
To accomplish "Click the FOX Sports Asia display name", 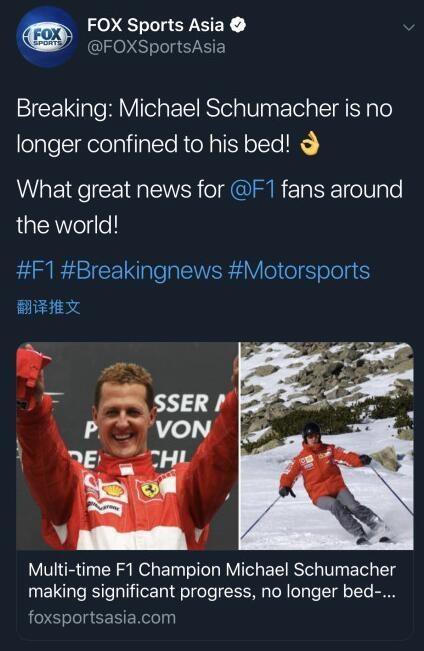I will [155, 25].
